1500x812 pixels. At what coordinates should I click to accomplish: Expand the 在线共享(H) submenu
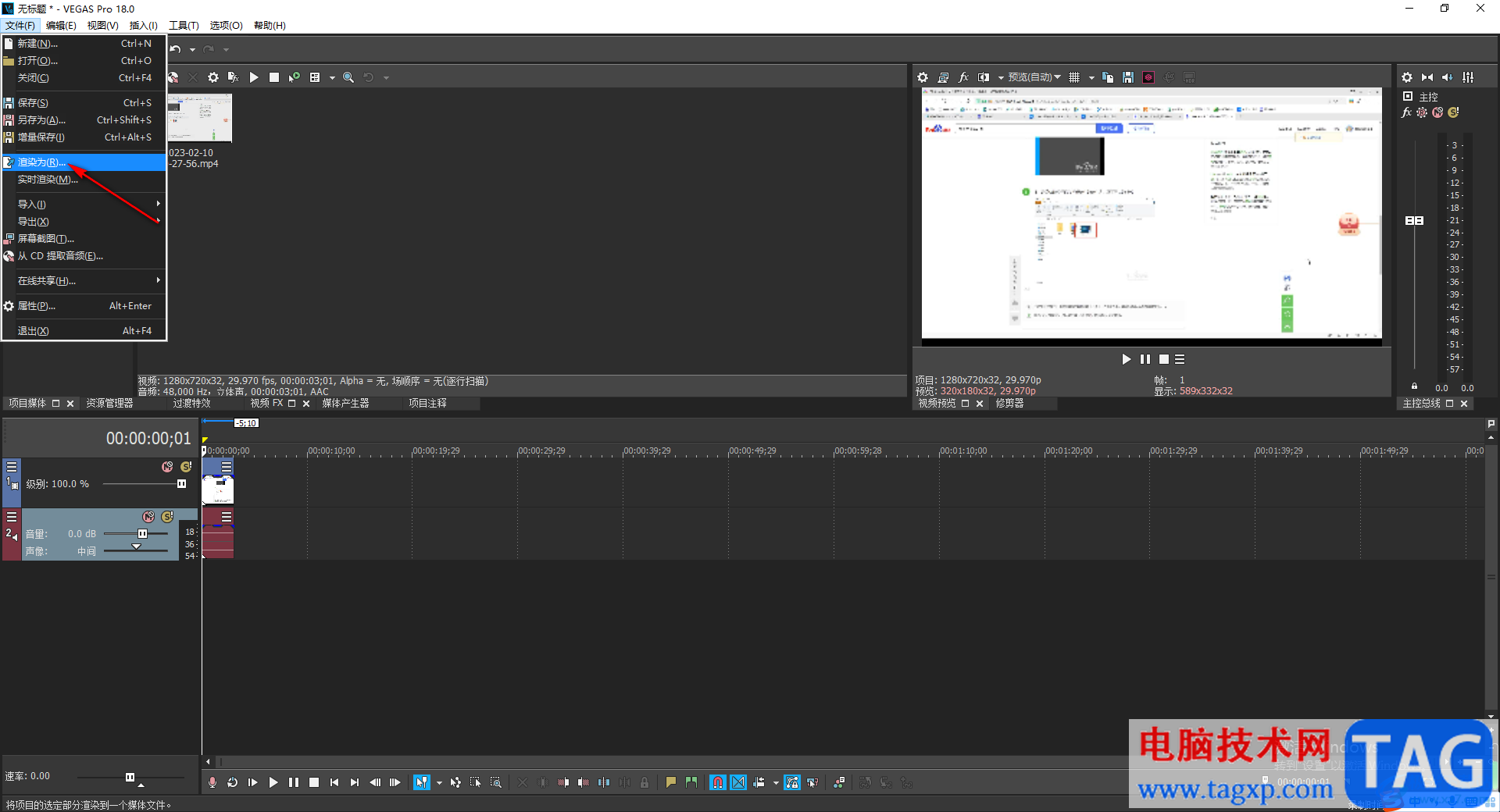click(84, 281)
